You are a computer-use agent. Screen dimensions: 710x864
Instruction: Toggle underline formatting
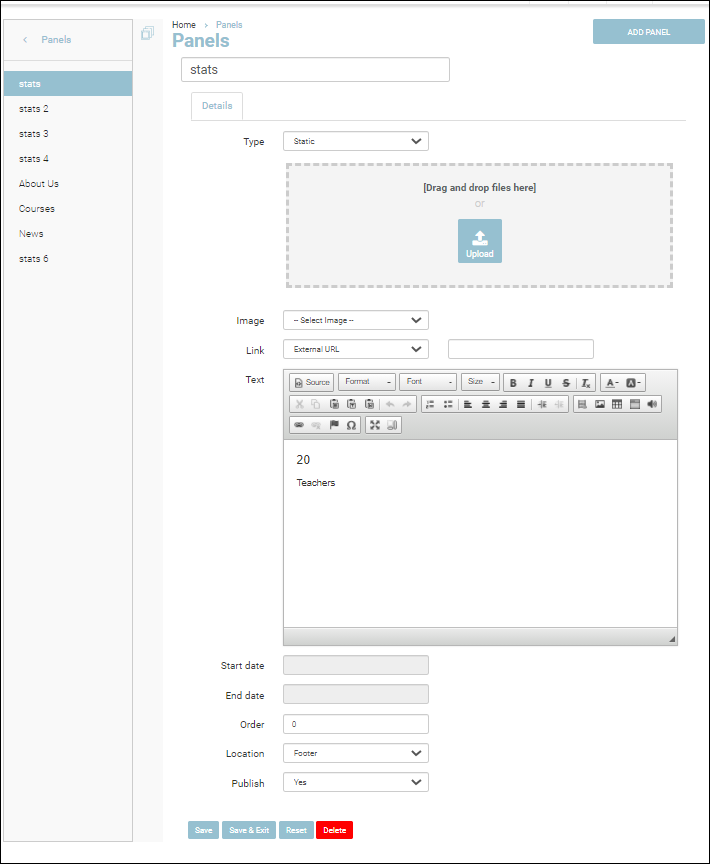pos(548,383)
